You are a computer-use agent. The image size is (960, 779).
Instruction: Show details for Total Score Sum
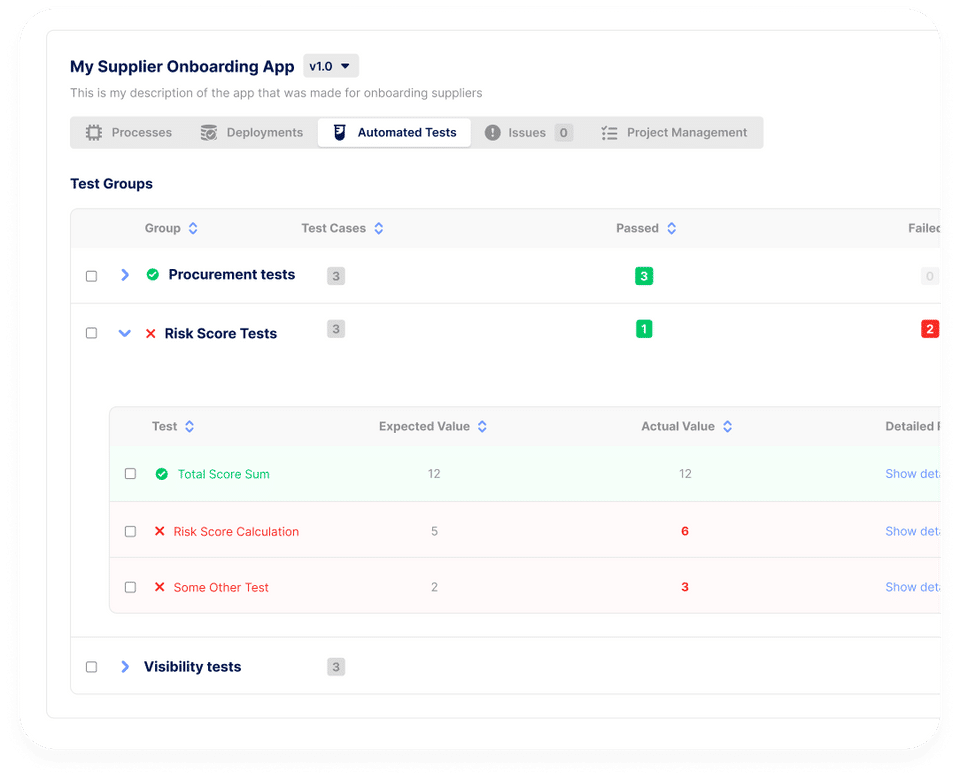[913, 474]
